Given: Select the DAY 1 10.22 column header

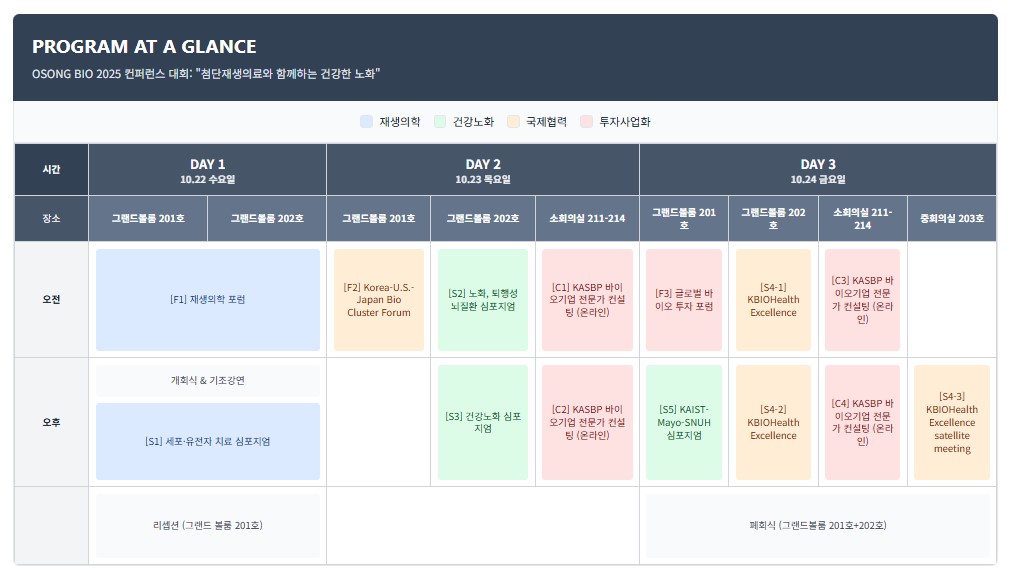Looking at the screenshot, I should pos(207,170).
